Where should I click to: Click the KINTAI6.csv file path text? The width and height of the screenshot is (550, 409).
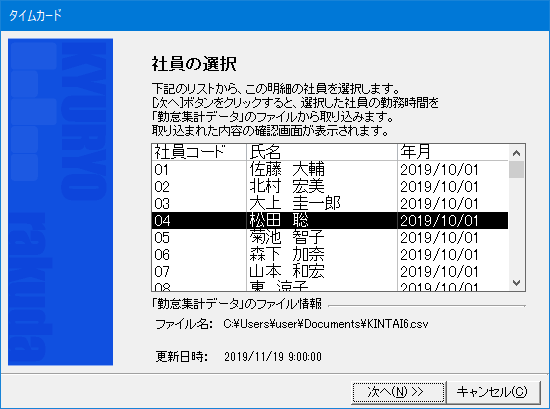click(326, 324)
